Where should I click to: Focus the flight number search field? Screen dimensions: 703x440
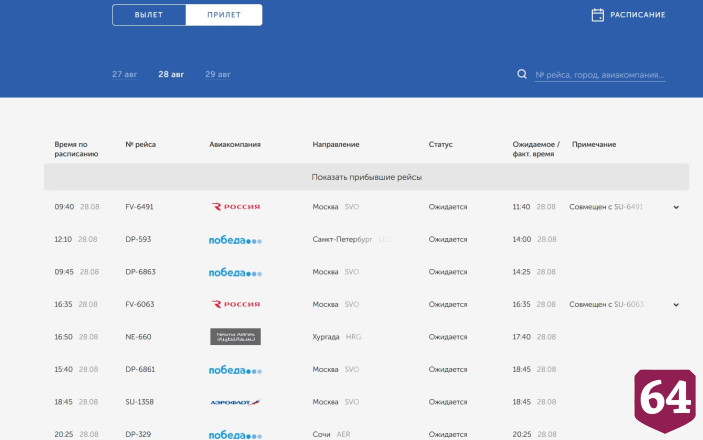pyautogui.click(x=600, y=75)
